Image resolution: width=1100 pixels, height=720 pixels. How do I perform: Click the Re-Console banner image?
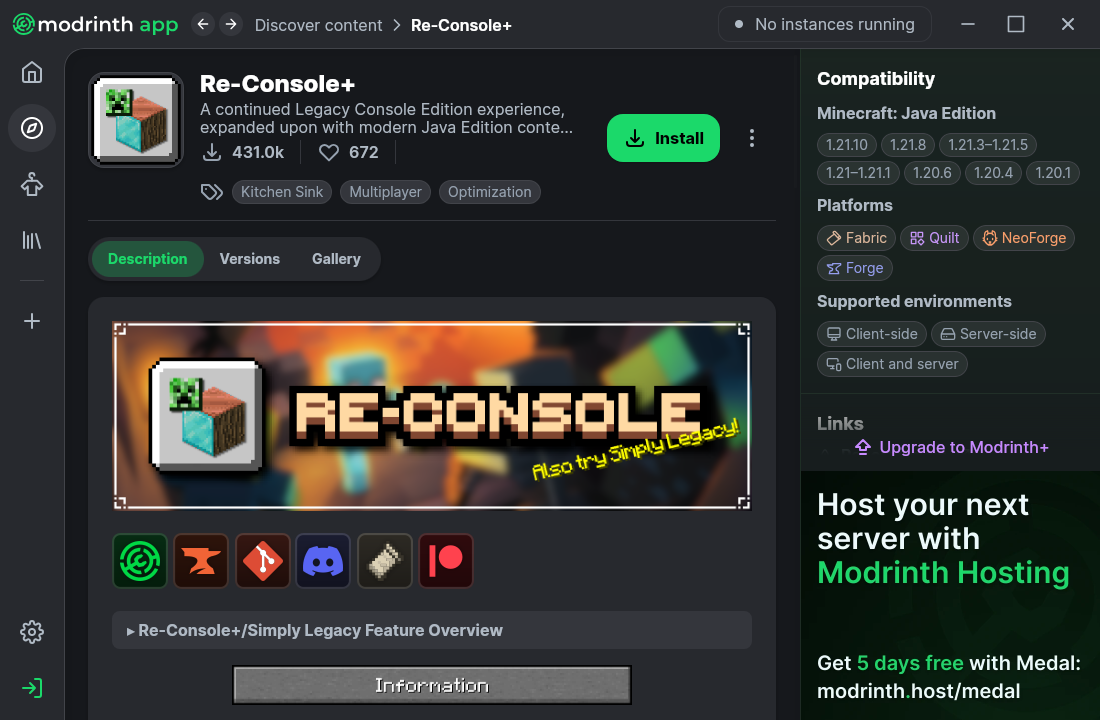point(431,415)
